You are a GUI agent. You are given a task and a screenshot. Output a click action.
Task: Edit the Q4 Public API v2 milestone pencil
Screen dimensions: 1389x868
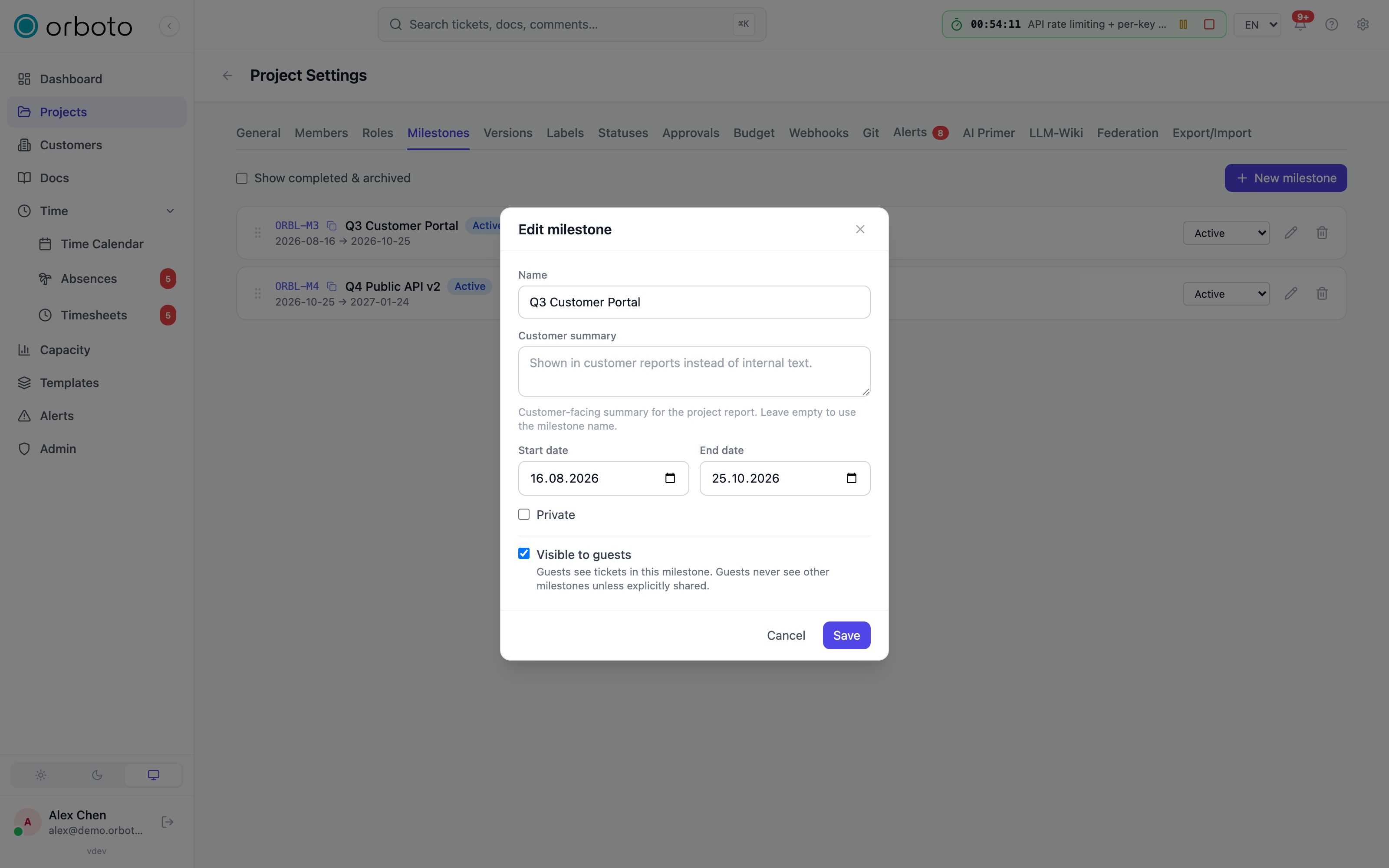tap(1291, 293)
